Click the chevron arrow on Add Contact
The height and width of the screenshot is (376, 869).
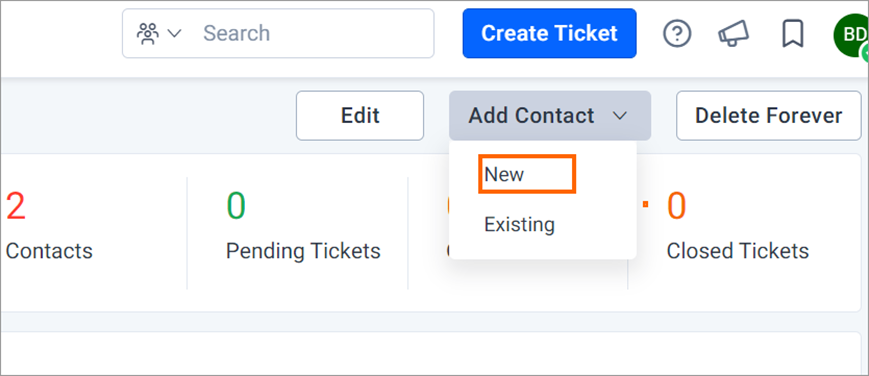point(620,116)
